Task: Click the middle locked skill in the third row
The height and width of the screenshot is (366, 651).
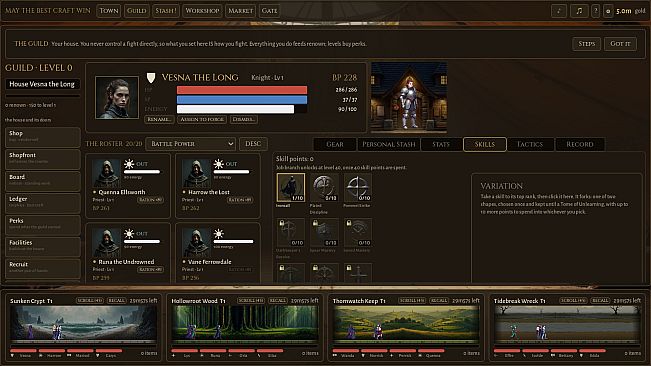Action: [324, 273]
